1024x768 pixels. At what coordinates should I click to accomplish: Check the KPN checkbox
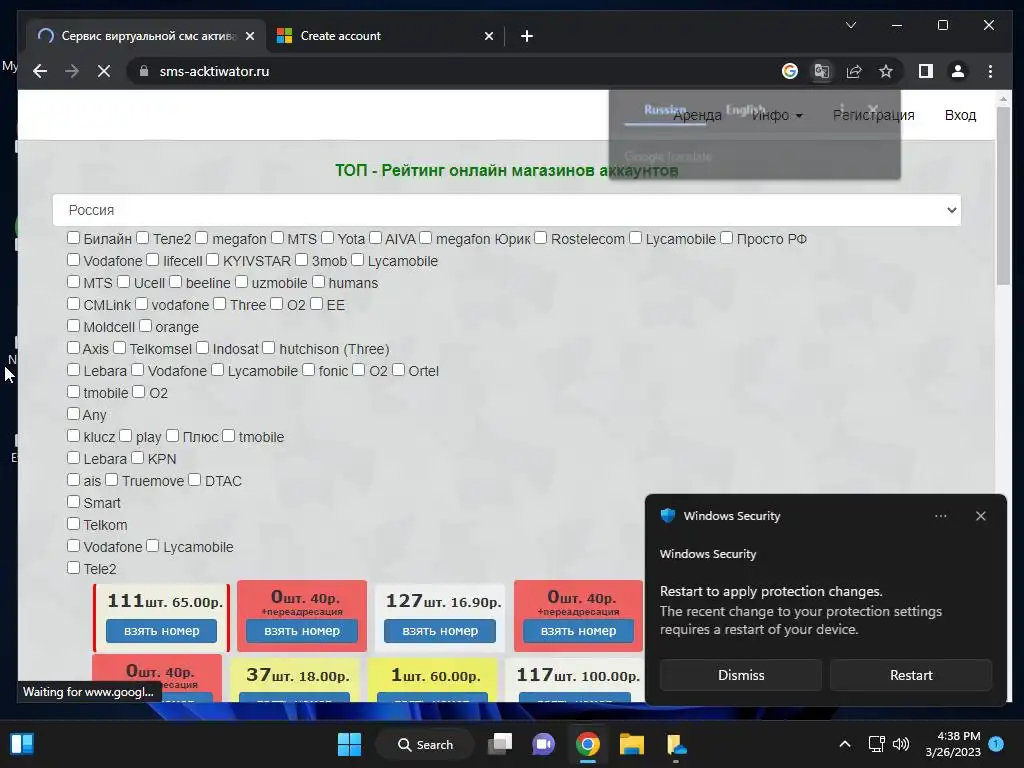coord(137,458)
